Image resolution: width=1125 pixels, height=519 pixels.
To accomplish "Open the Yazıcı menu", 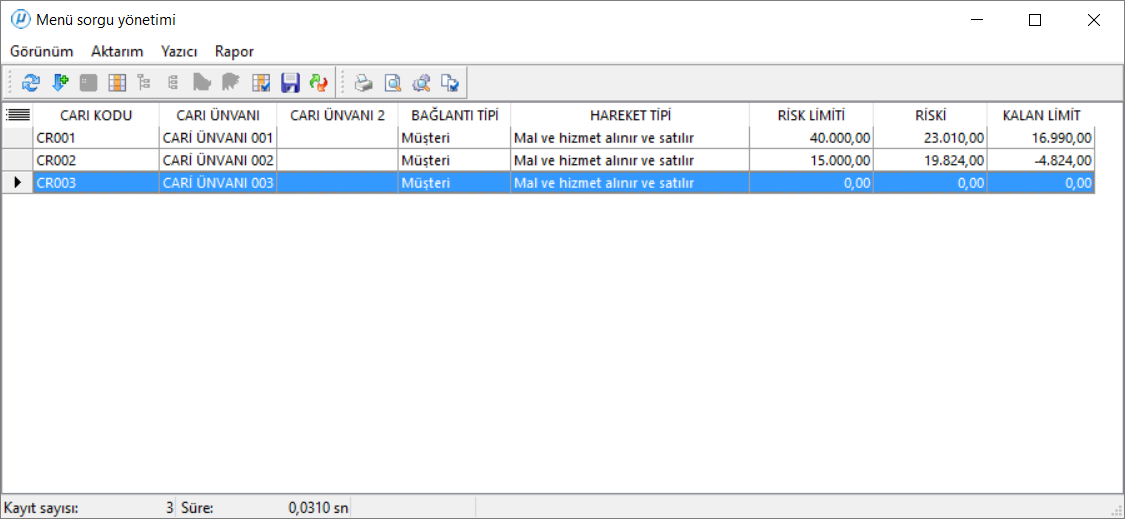I will 179,51.
